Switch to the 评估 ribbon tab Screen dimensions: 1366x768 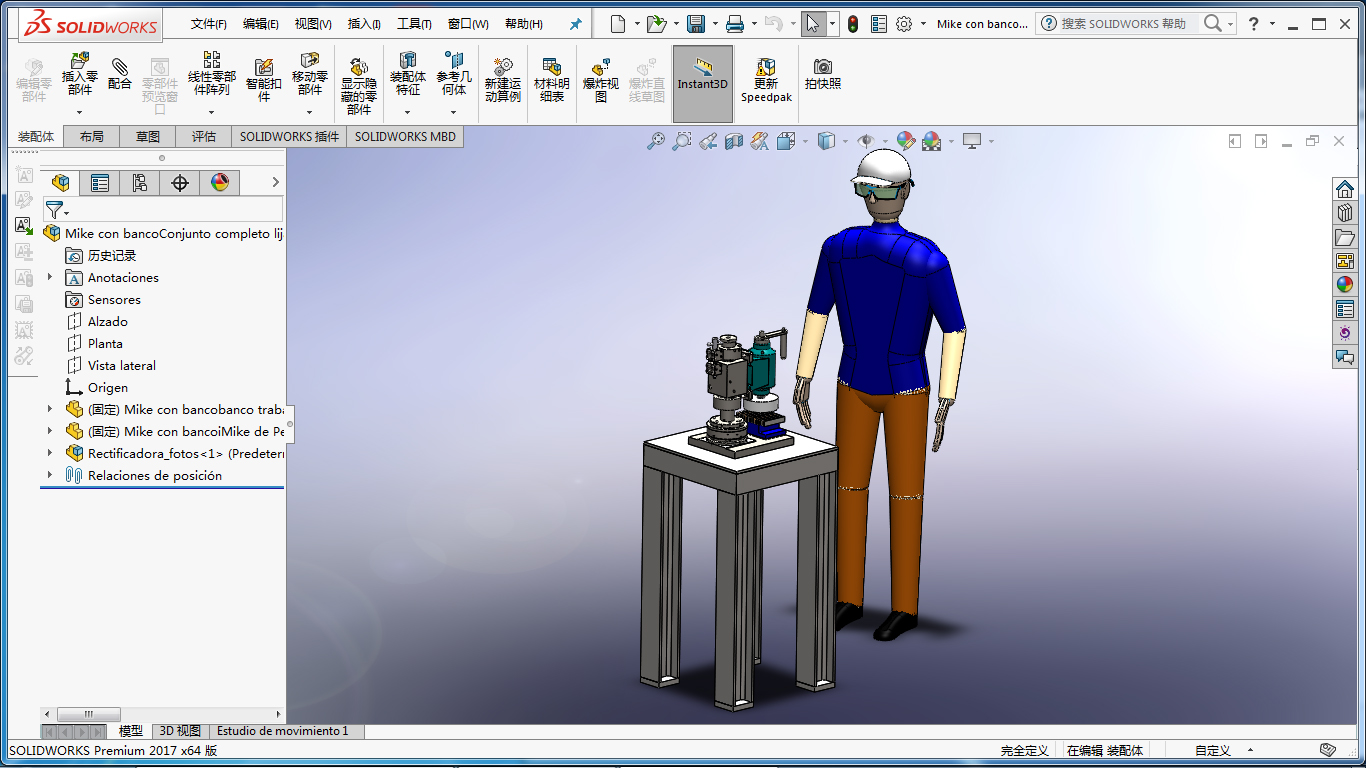click(x=204, y=137)
